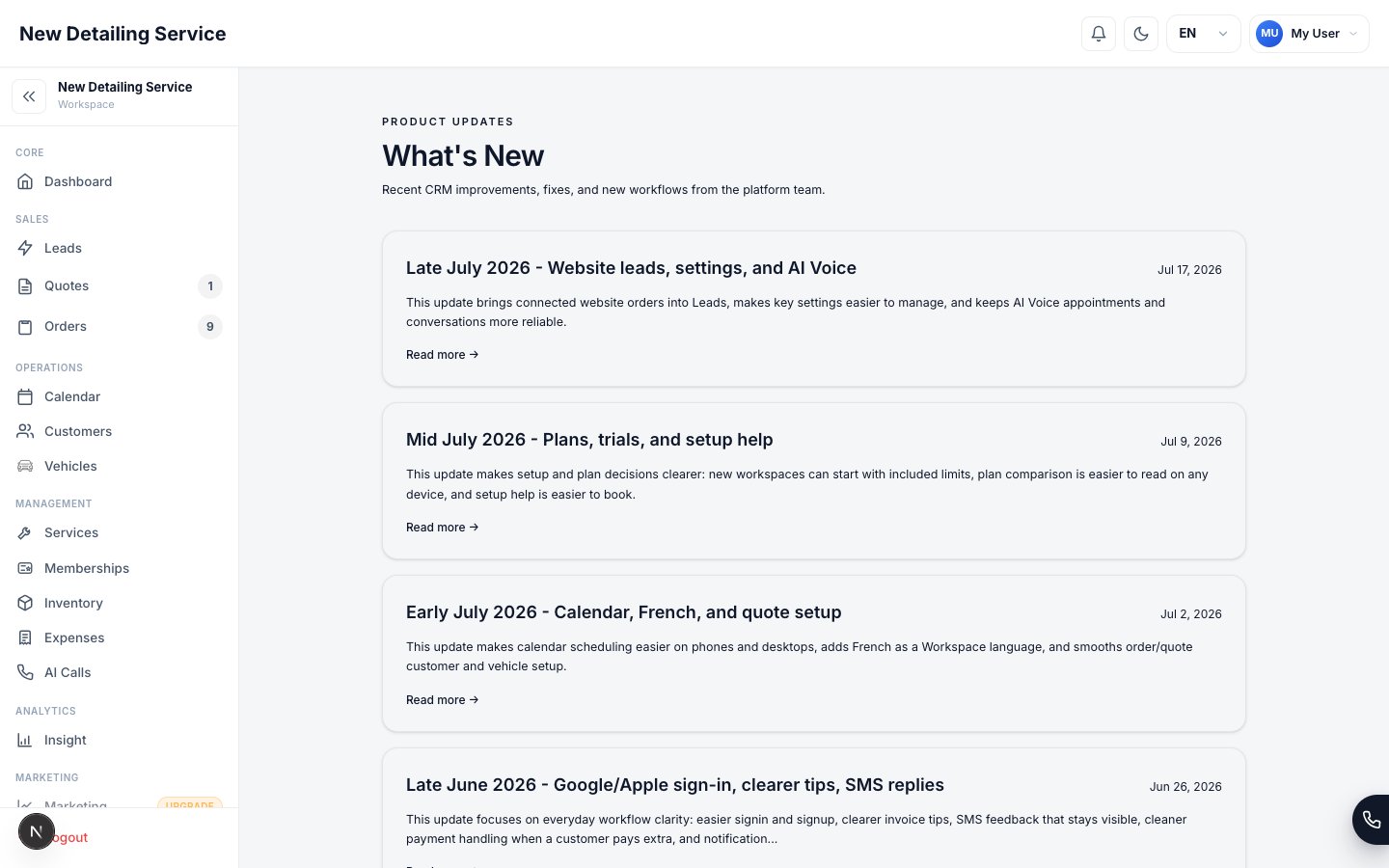Open the notifications bell

(1099, 34)
